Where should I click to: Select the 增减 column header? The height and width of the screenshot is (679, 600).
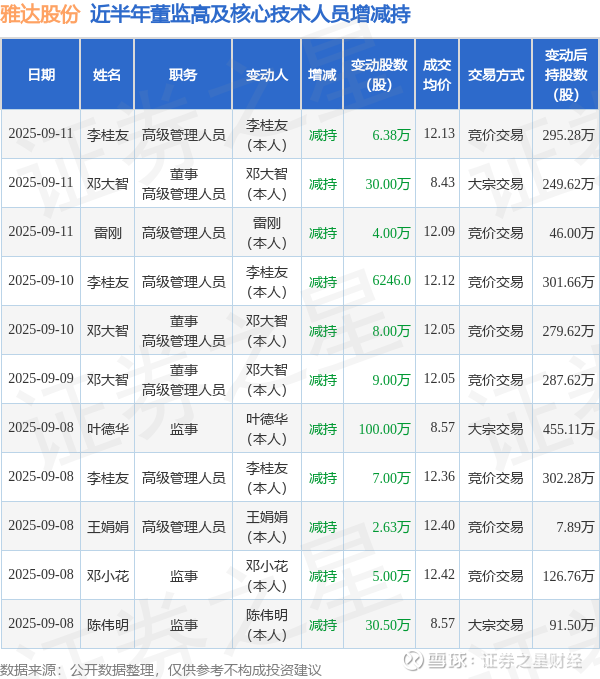322,74
